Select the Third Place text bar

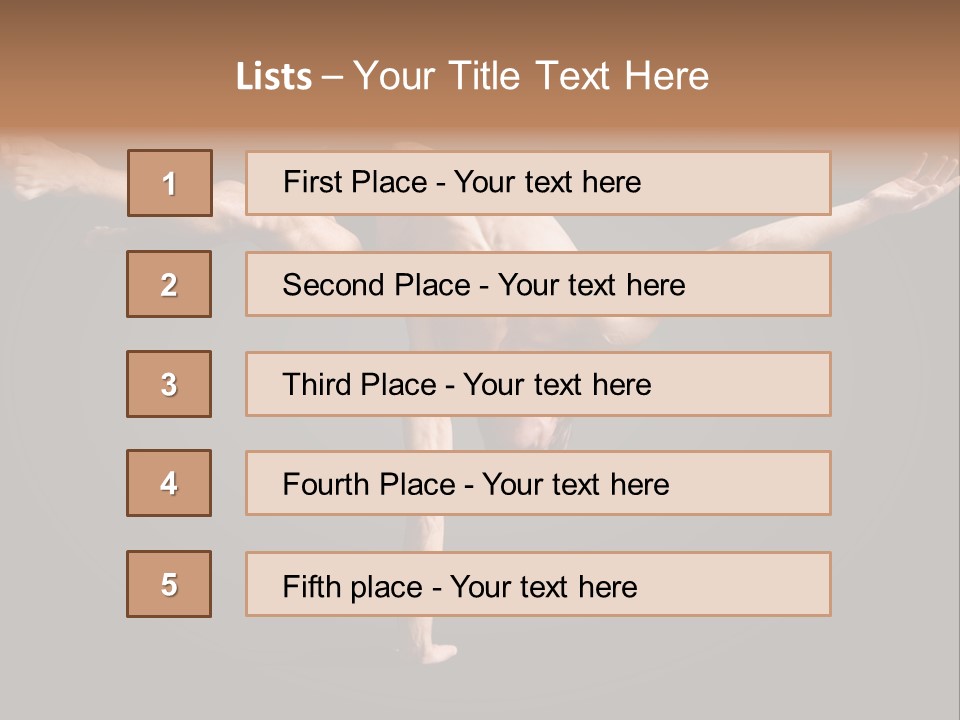pos(538,384)
